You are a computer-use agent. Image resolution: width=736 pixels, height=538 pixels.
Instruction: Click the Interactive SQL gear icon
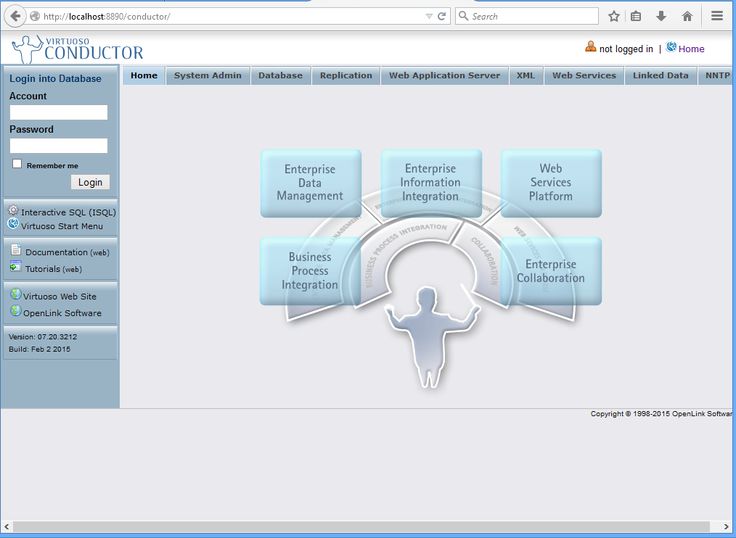pyautogui.click(x=14, y=210)
